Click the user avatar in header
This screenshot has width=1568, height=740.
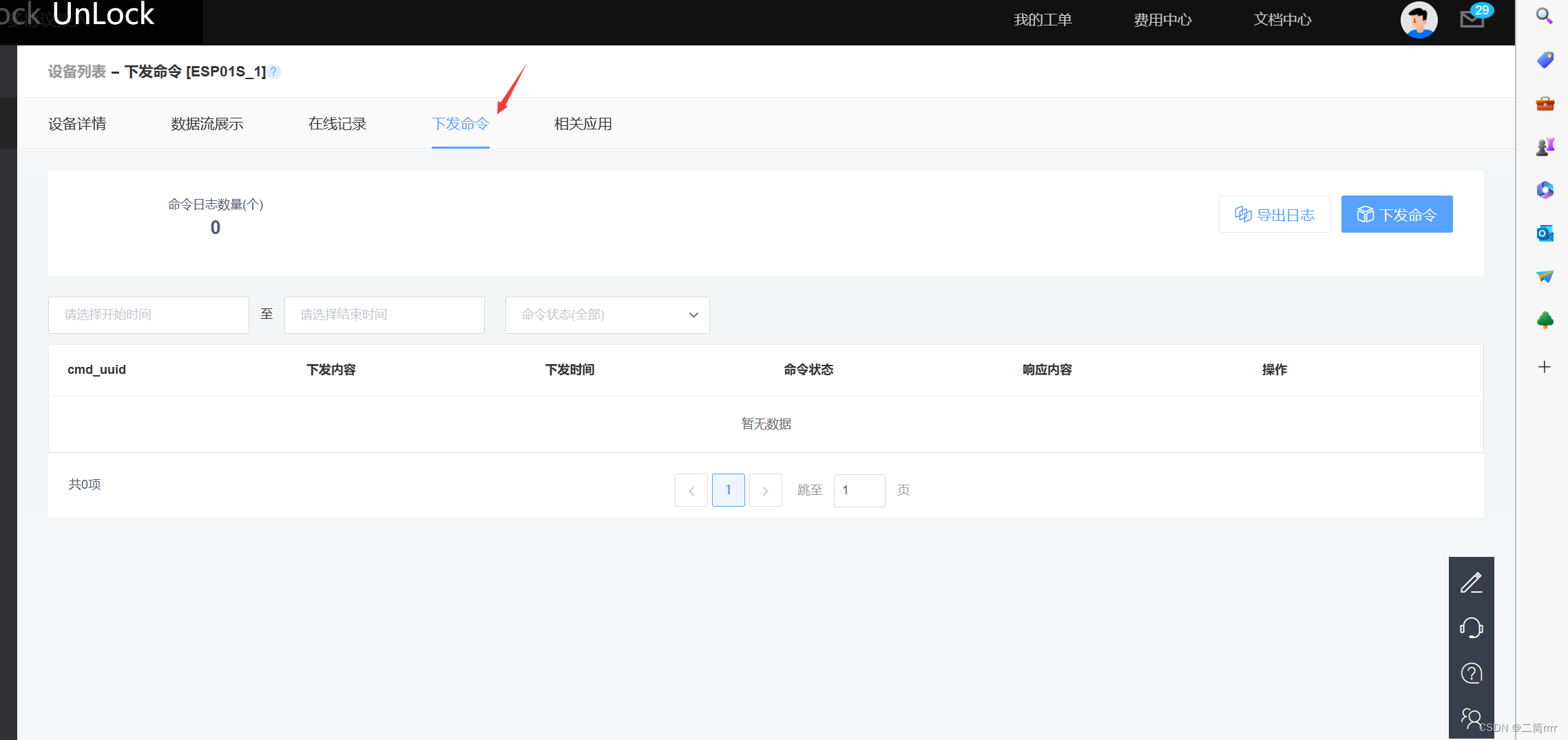click(x=1419, y=20)
